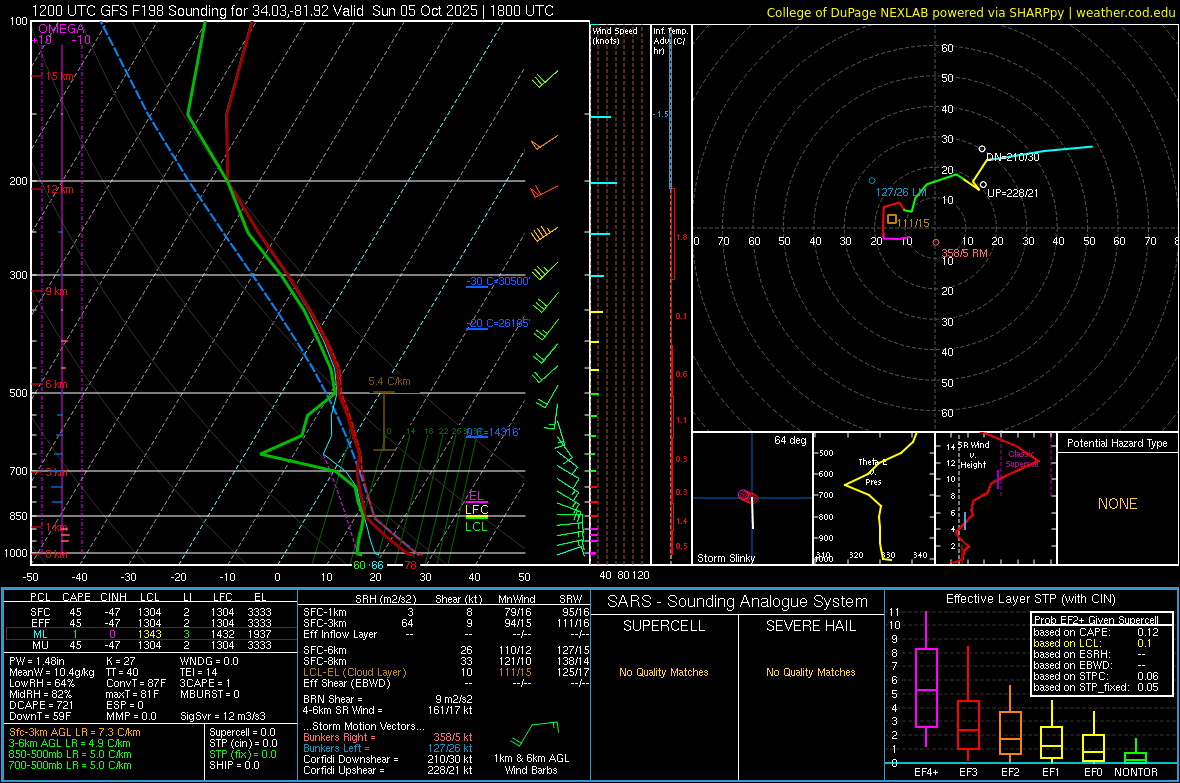The image size is (1180, 783).
Task: Click the surface dewpoint value 60
Action: pyautogui.click(x=360, y=565)
